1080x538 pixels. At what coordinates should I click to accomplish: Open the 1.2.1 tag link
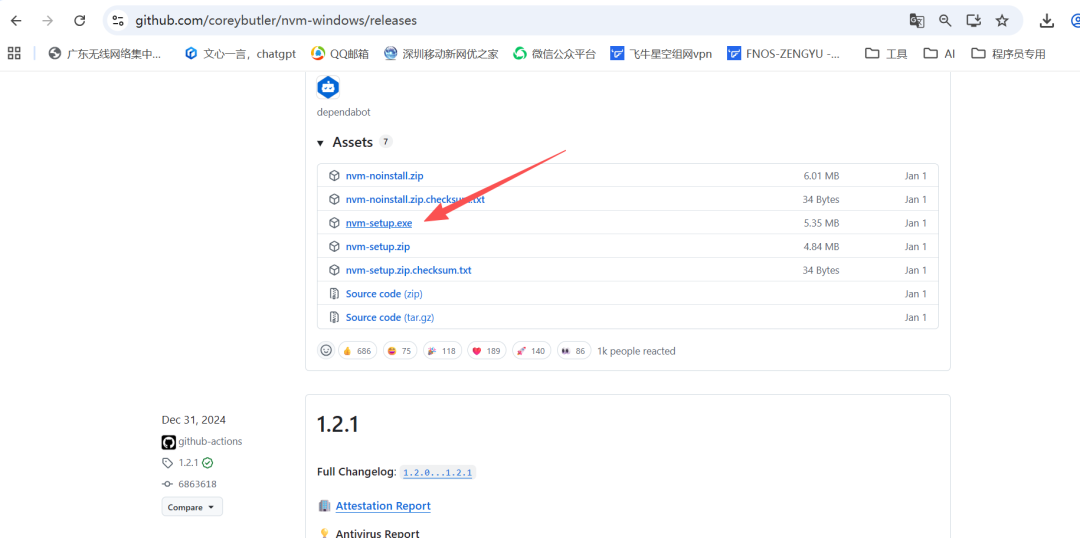coord(187,463)
